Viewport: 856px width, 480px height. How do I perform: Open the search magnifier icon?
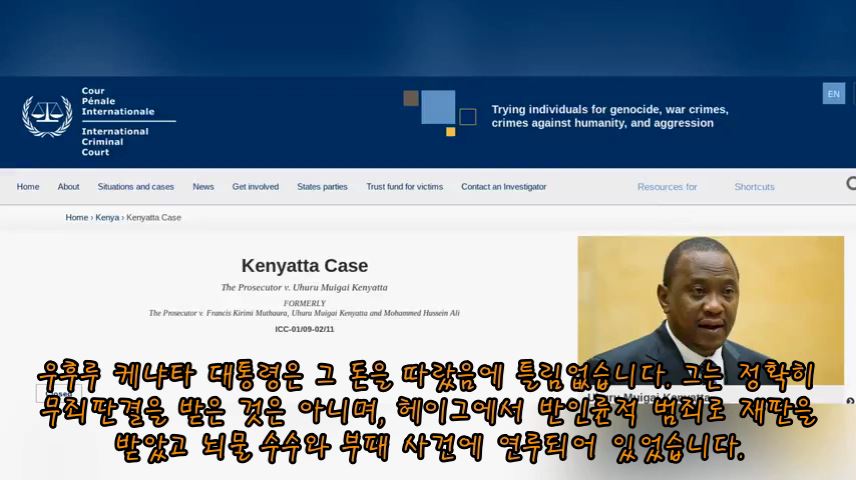click(x=851, y=183)
